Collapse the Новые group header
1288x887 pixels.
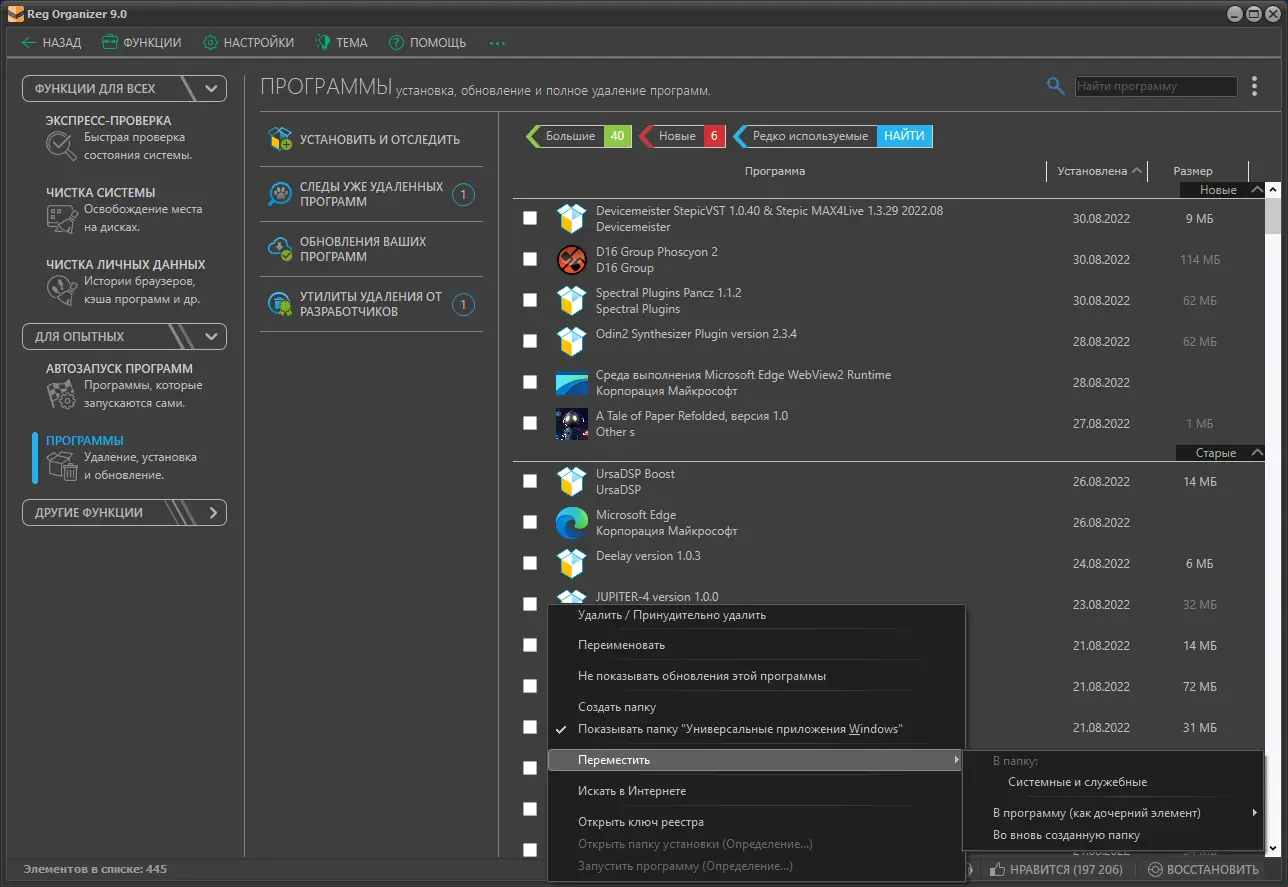[x=1257, y=190]
